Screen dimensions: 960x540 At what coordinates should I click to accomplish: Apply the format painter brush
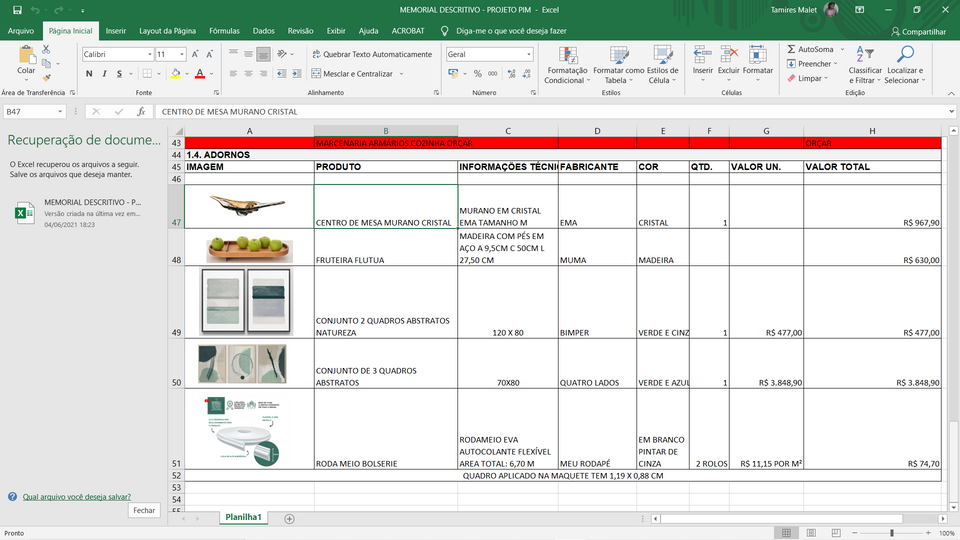[x=46, y=77]
